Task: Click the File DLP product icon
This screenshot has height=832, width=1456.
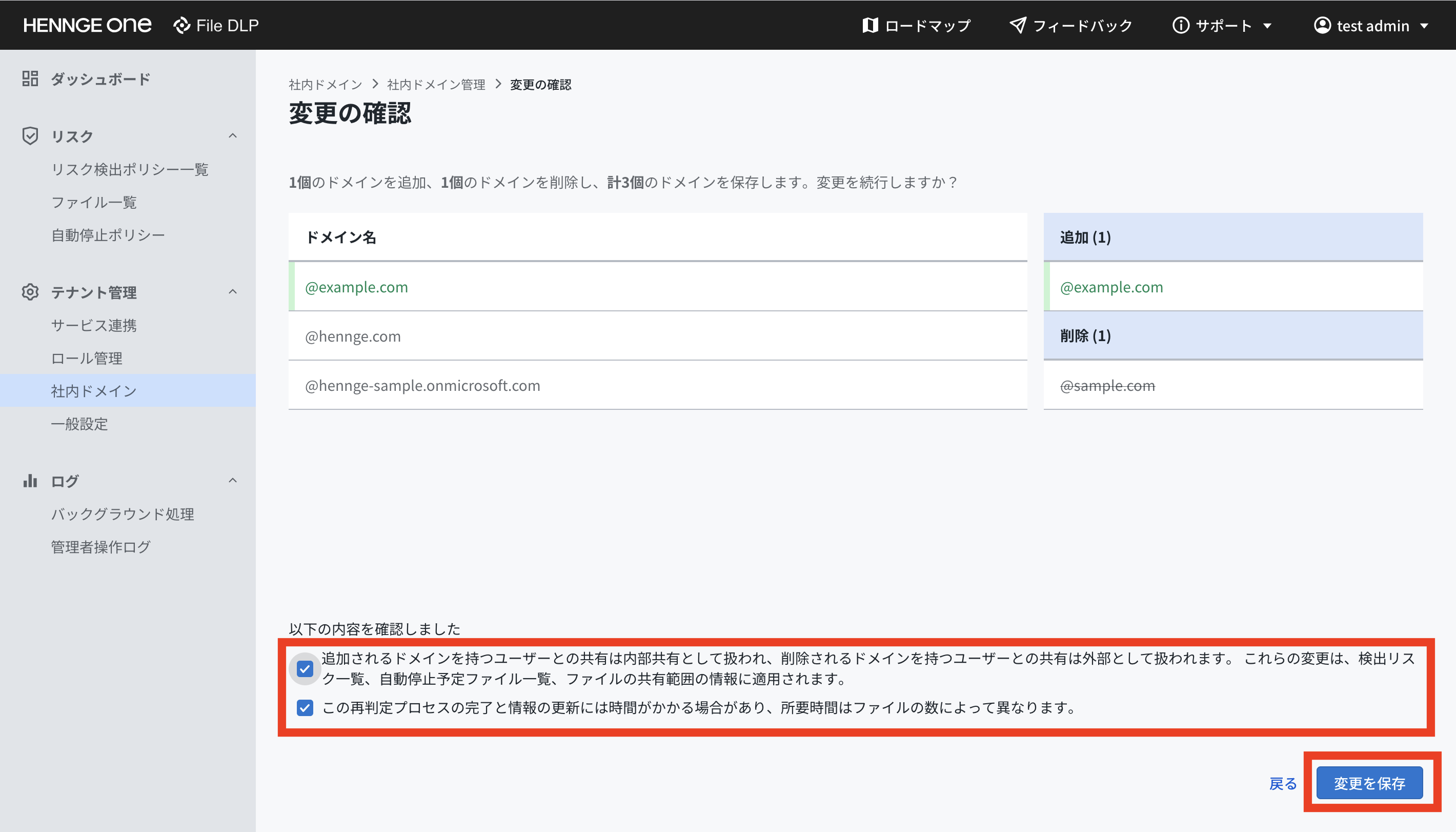Action: coord(181,25)
